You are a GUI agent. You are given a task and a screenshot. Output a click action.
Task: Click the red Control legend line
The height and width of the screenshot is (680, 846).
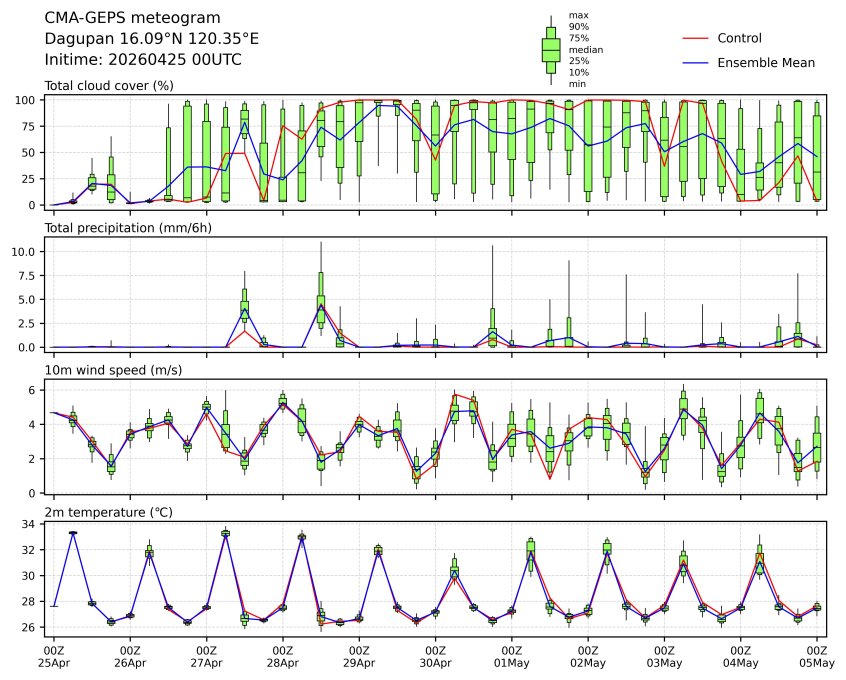tap(695, 38)
